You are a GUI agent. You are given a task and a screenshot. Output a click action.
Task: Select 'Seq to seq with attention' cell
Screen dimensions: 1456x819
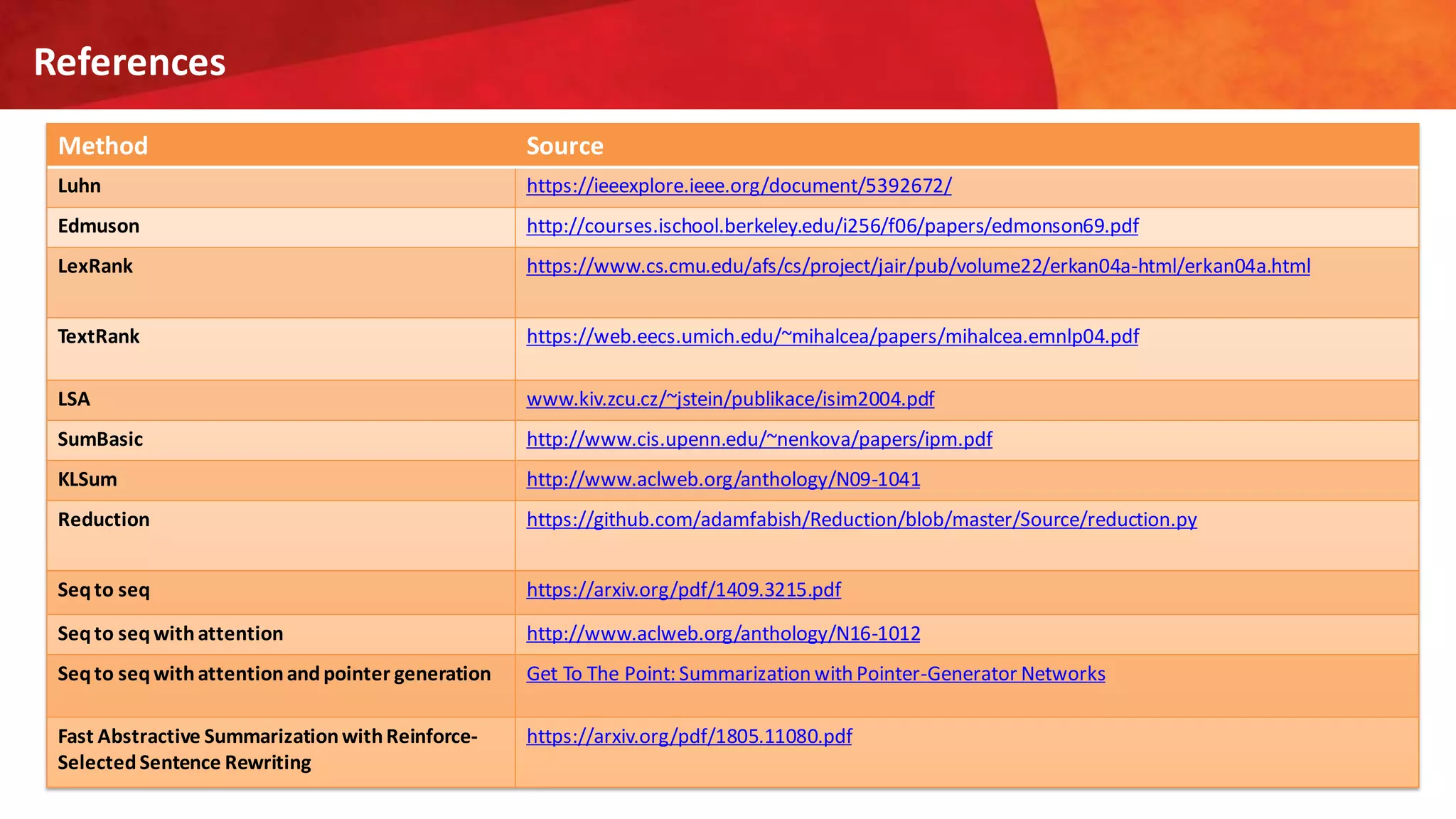pyautogui.click(x=281, y=634)
